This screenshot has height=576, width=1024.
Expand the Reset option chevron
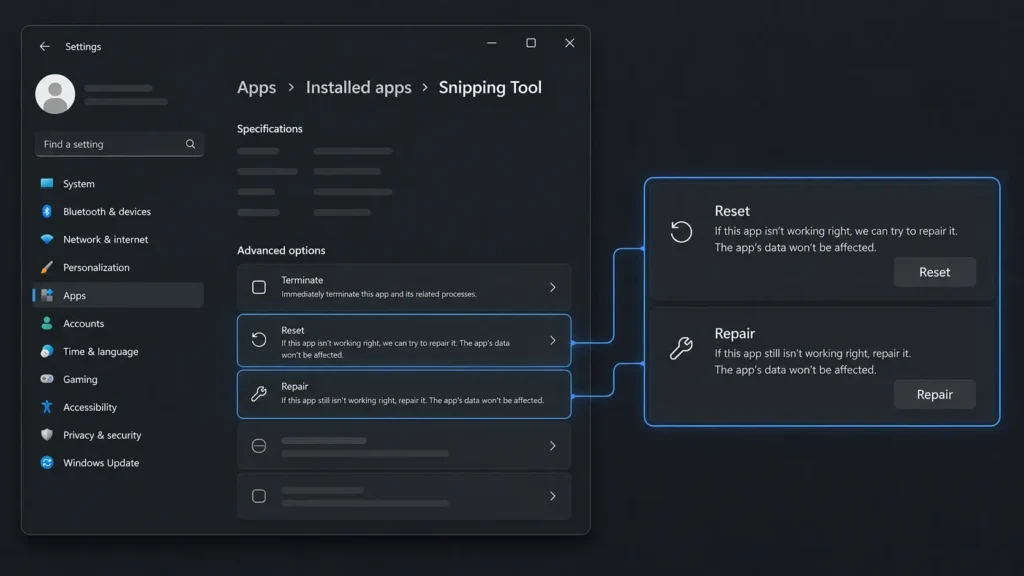coord(552,340)
